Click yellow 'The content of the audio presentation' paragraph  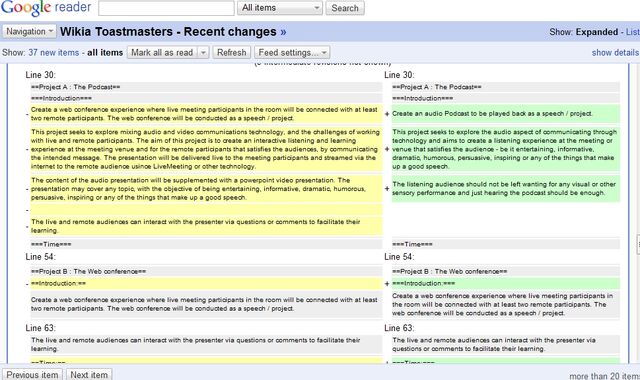point(206,189)
